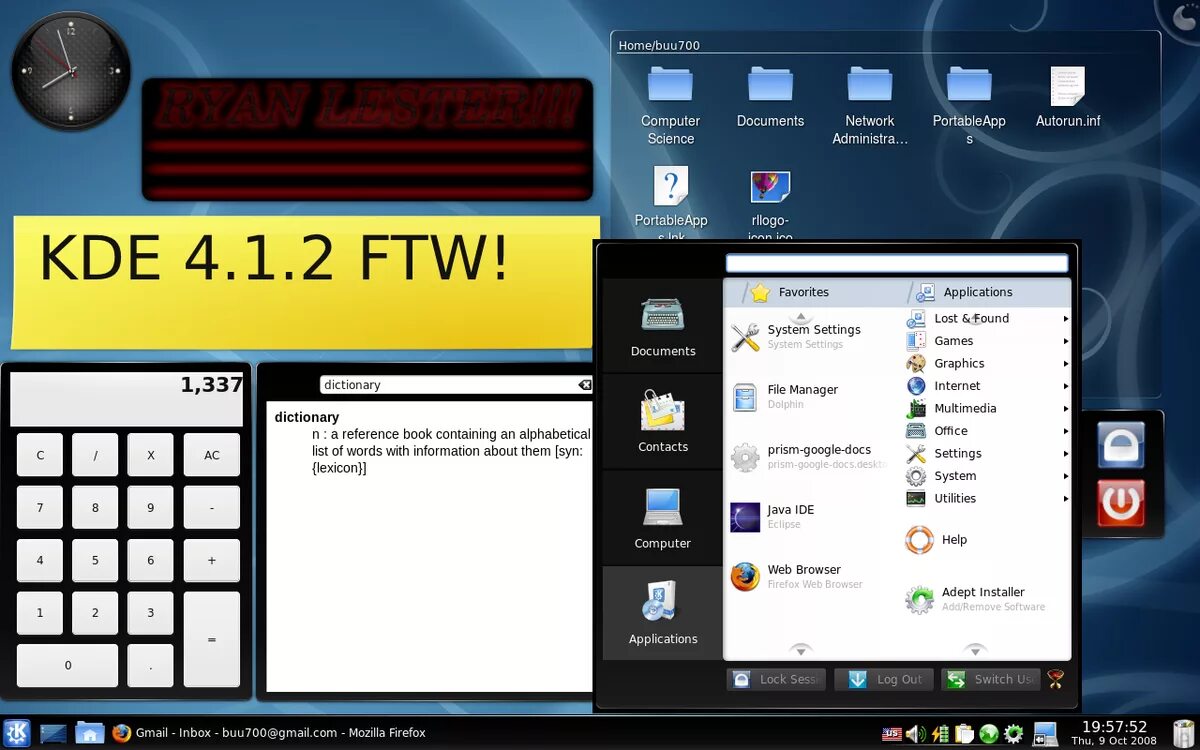The height and width of the screenshot is (750, 1200).
Task: Select the Applications side tab at bottom
Action: 663,613
